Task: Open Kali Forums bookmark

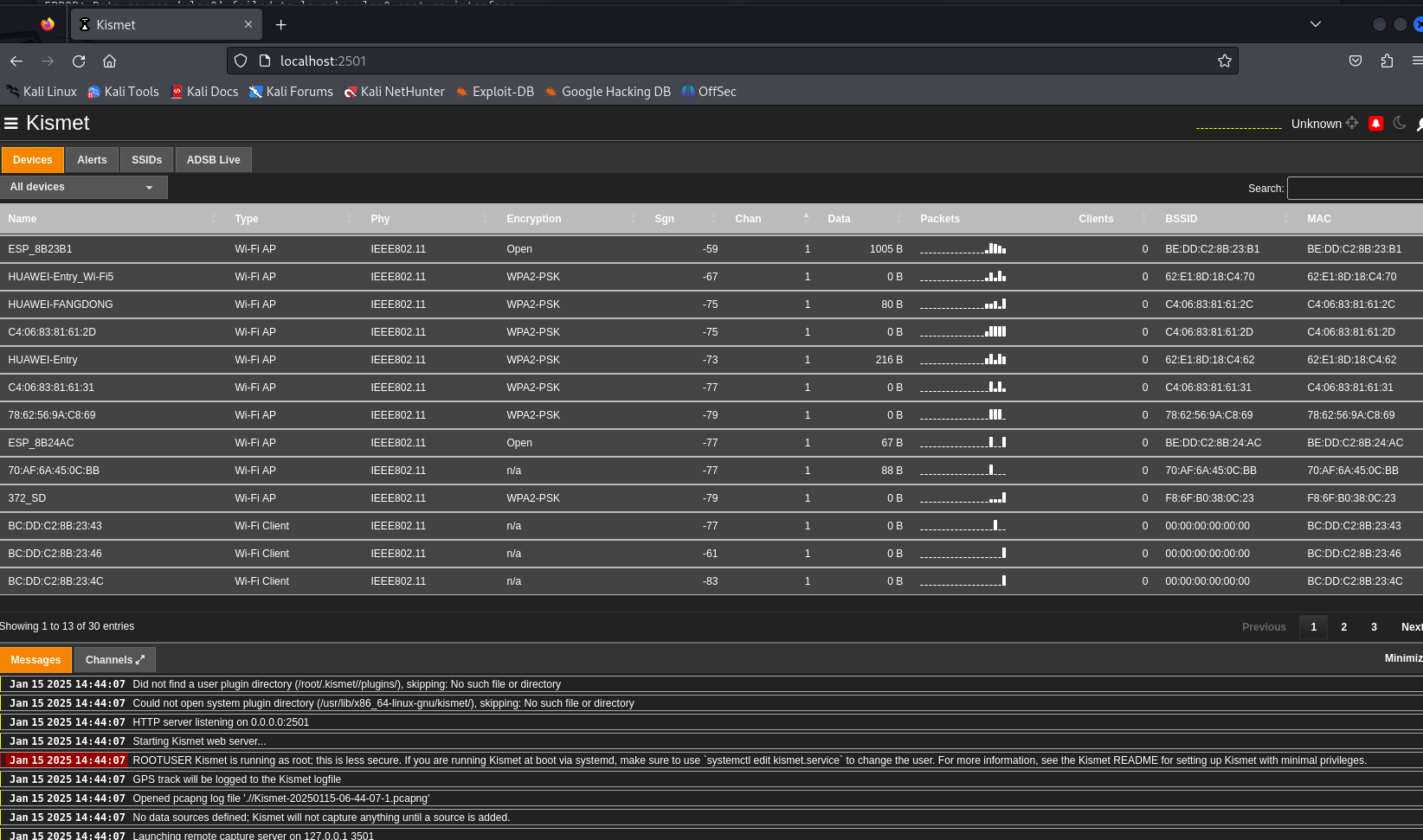Action: tap(291, 92)
